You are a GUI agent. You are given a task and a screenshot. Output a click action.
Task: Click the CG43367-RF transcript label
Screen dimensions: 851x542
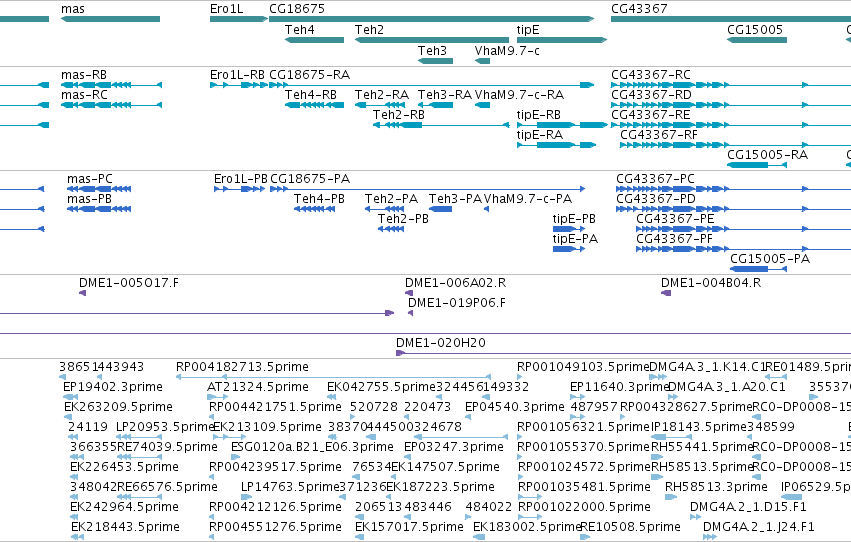pyautogui.click(x=659, y=135)
